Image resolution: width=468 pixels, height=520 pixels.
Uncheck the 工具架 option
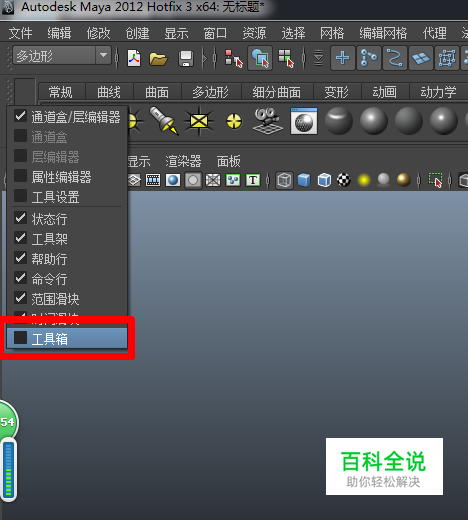67,239
